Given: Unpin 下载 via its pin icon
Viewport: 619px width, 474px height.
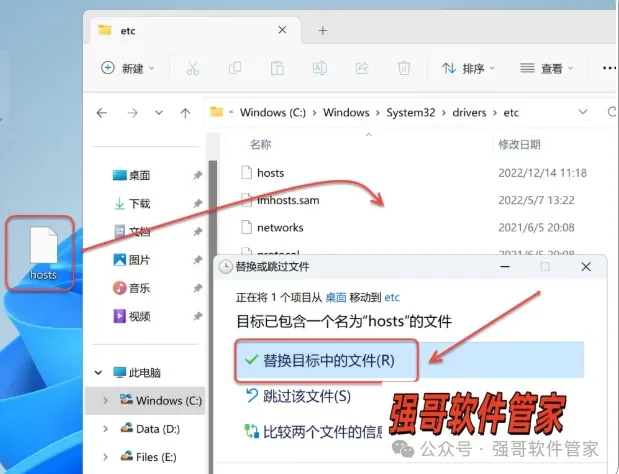Looking at the screenshot, I should coord(197,204).
